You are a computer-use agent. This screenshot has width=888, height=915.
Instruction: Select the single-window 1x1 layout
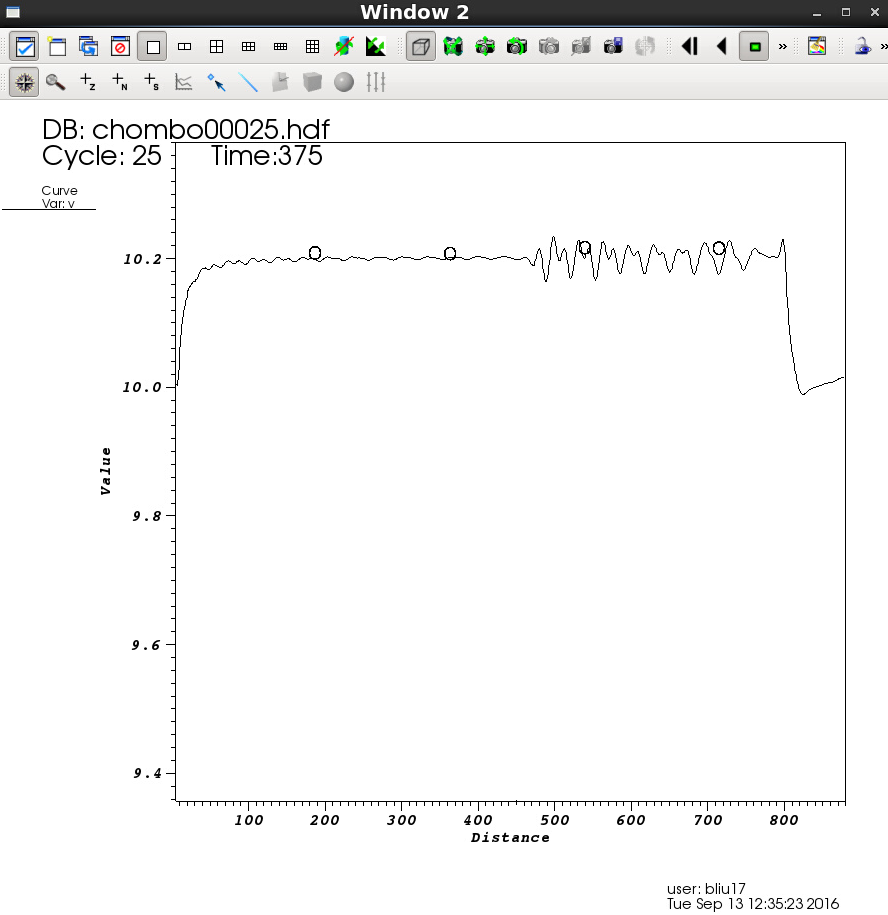coord(153,47)
